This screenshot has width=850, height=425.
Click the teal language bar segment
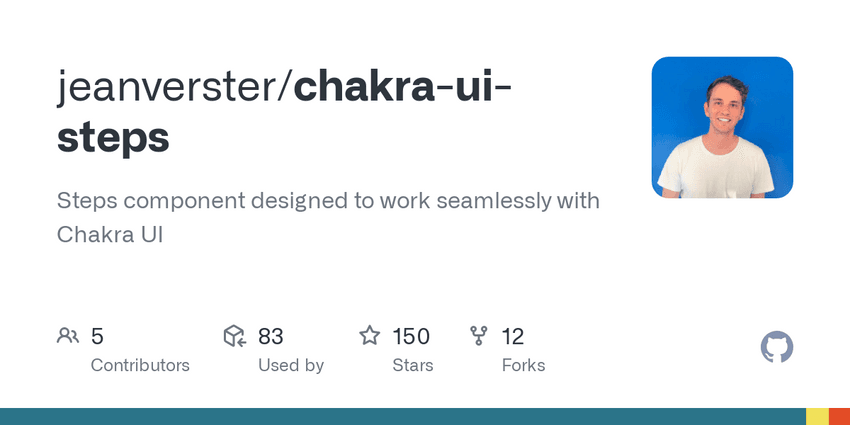(x=400, y=416)
